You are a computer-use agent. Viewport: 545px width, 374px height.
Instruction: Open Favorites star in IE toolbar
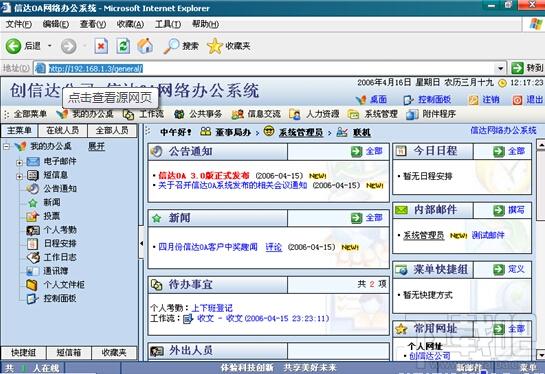coord(228,46)
